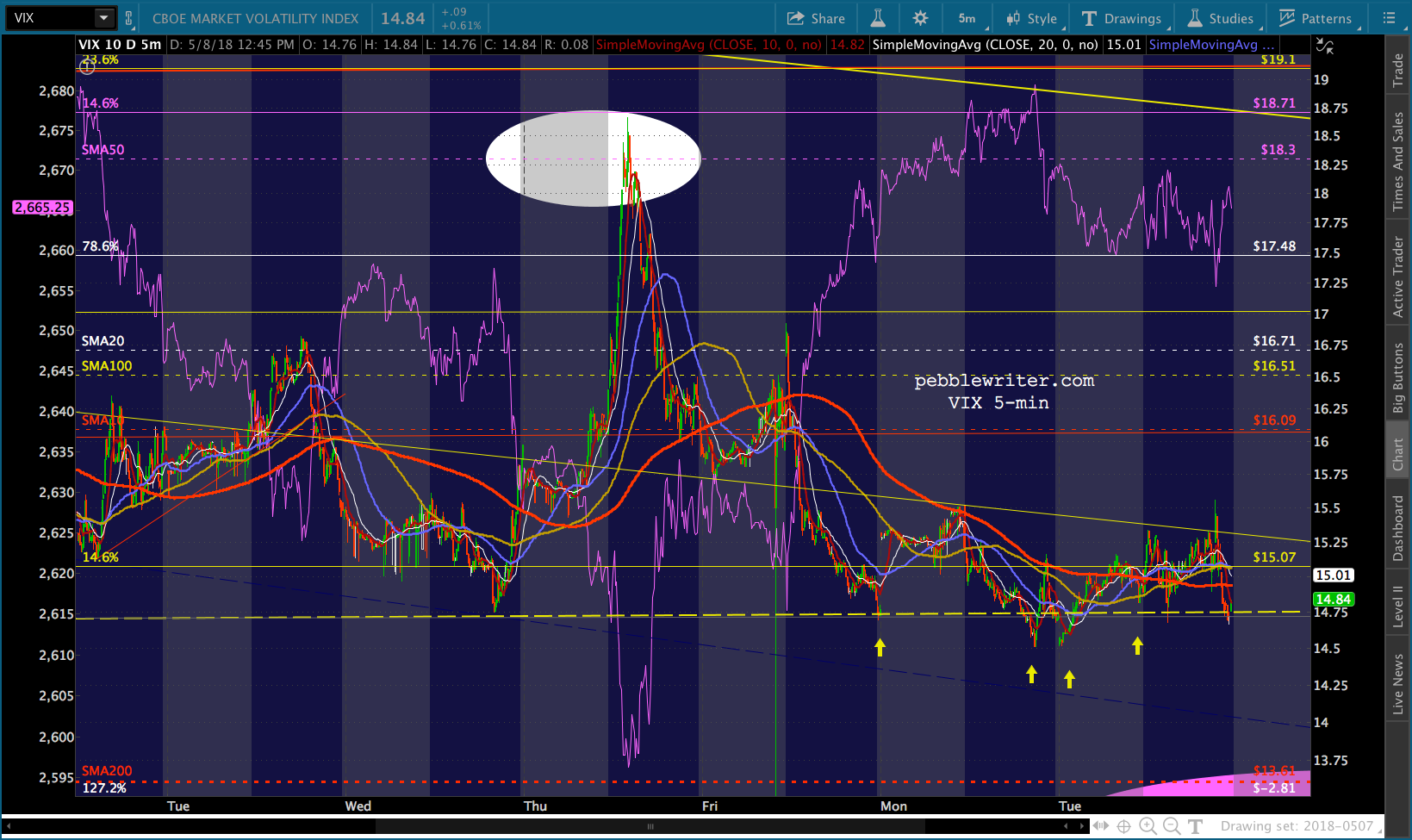Open chart settings gear icon
This screenshot has height=840, width=1412.
(x=920, y=18)
